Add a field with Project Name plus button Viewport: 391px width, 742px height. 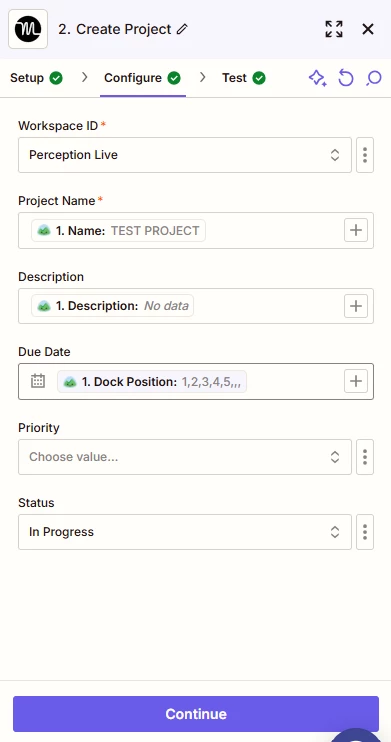356,230
